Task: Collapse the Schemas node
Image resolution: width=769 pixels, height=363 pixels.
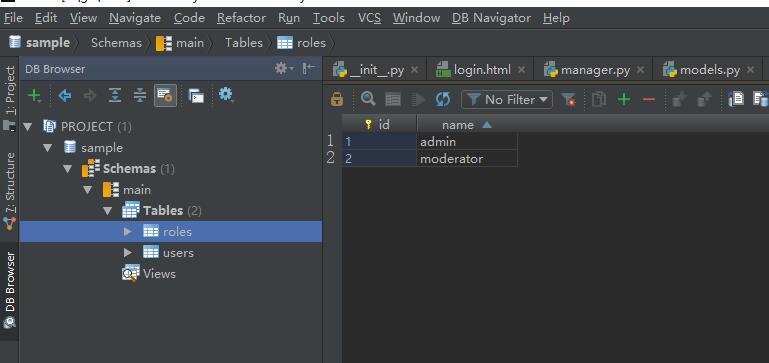Action: [x=67, y=169]
